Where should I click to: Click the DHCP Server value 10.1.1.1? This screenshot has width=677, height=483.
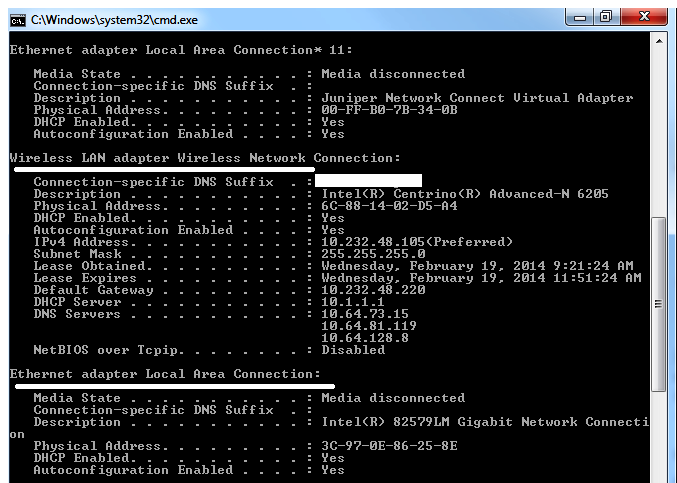(352, 302)
